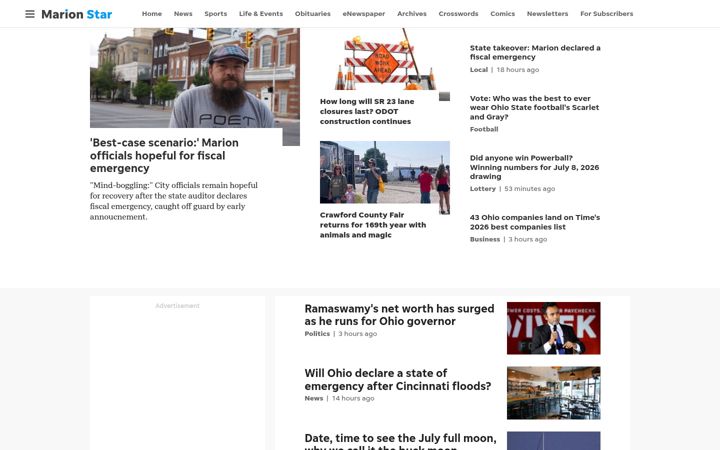Click the '18 hours ago' timestamp
The image size is (720, 450).
point(518,70)
